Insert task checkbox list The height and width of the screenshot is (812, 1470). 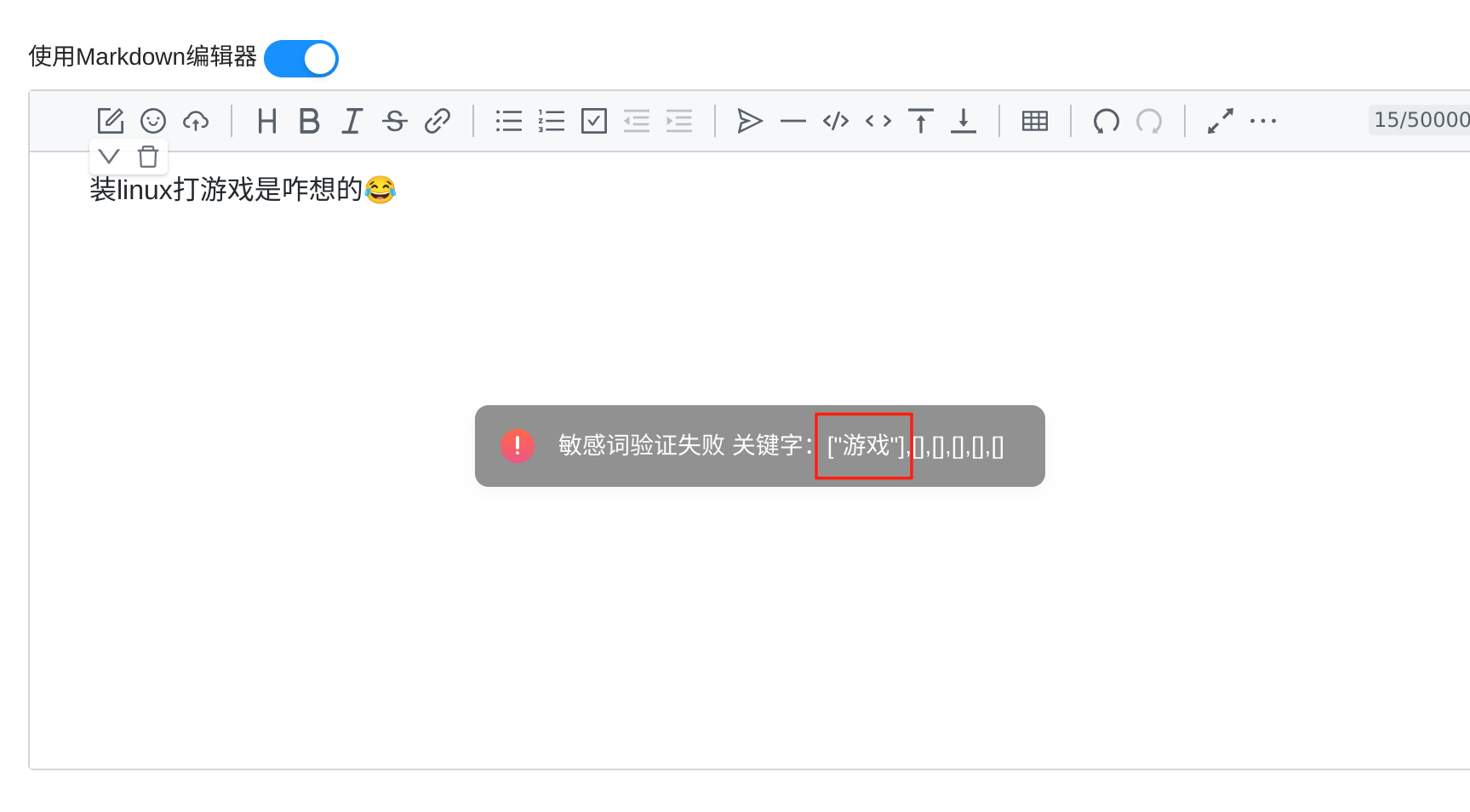[594, 121]
